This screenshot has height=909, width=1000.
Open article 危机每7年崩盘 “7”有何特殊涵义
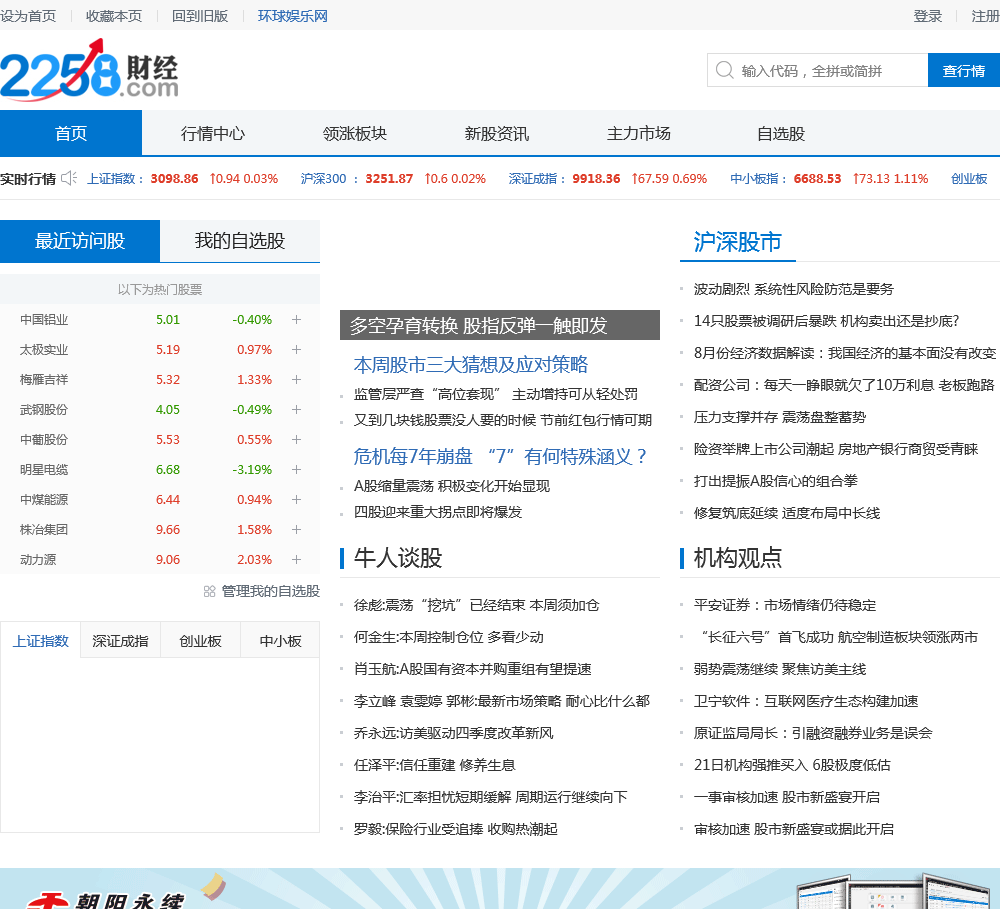click(x=500, y=457)
